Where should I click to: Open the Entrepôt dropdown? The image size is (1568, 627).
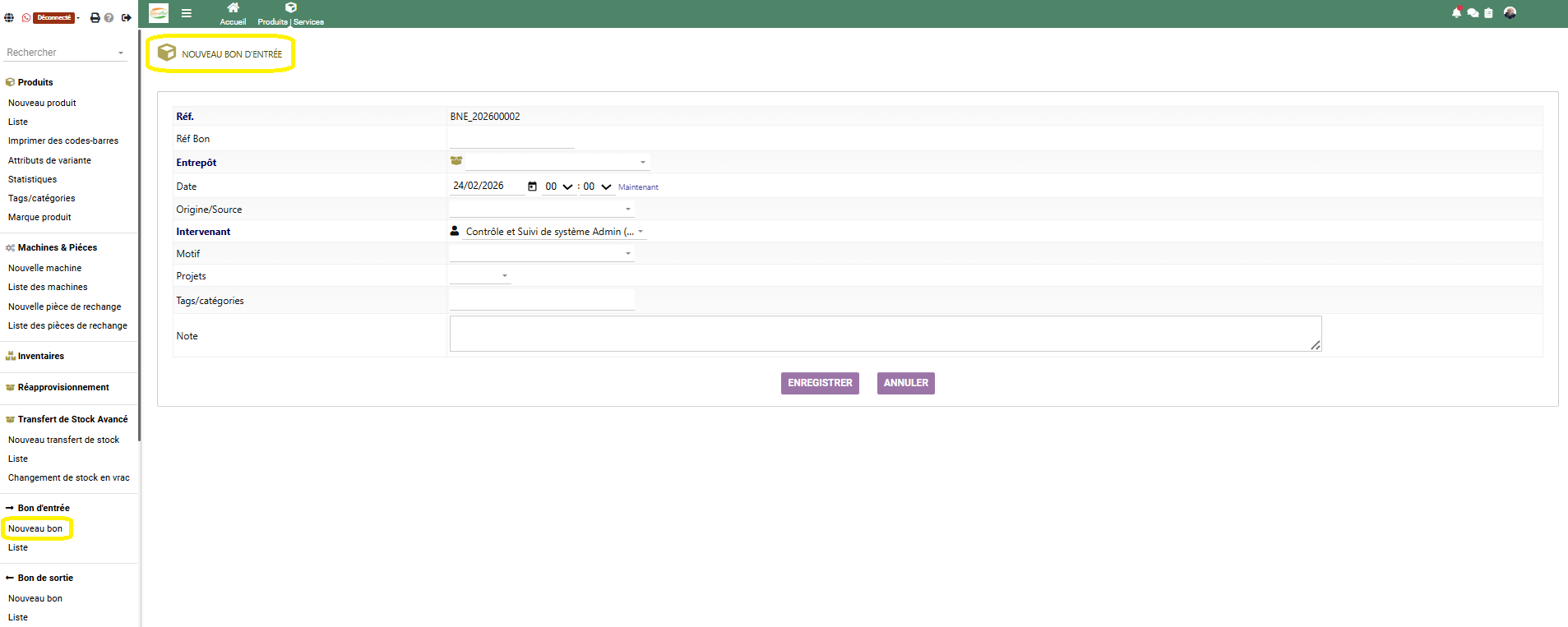point(557,163)
